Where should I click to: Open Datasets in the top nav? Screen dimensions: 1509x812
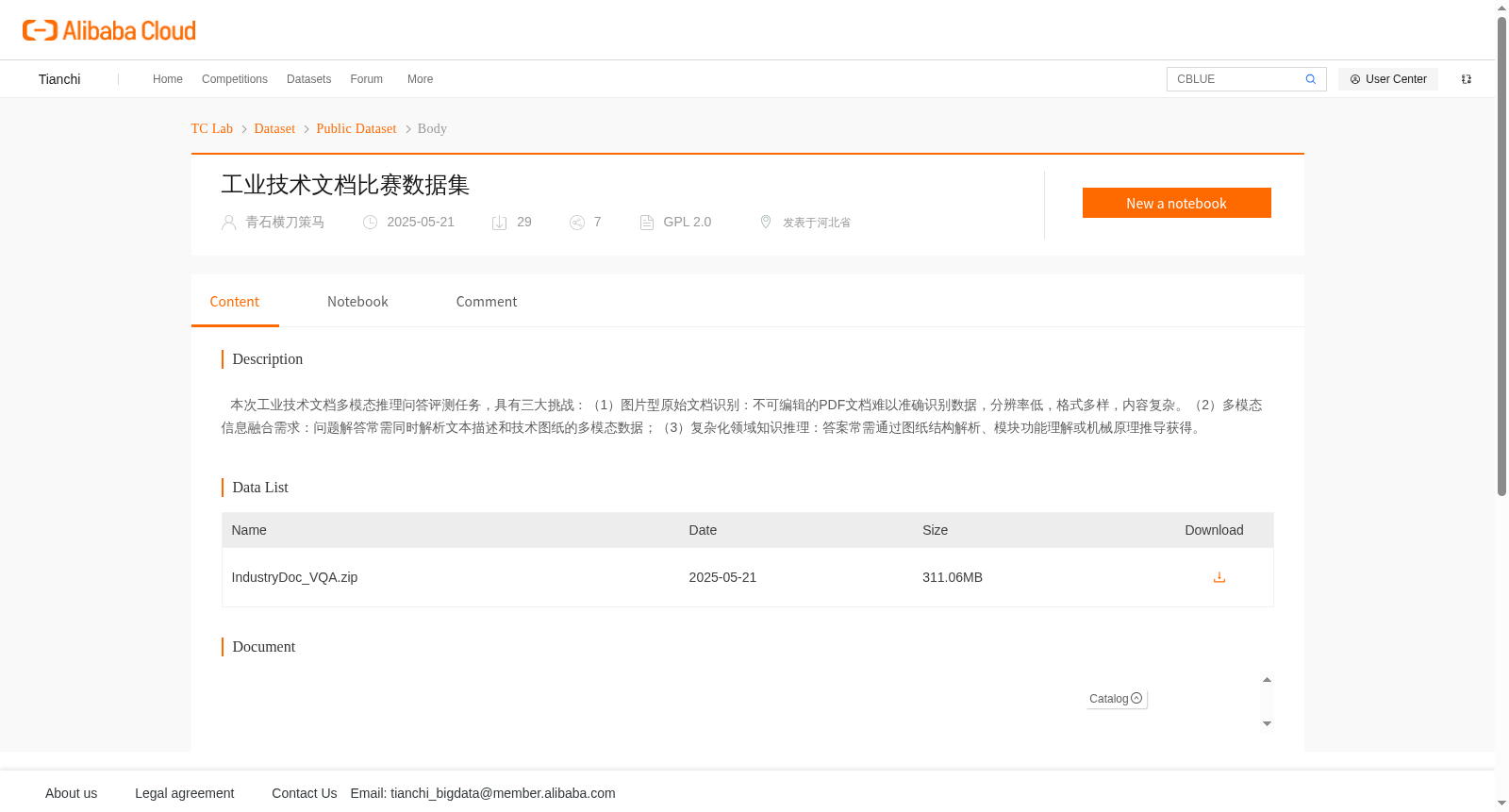[x=309, y=79]
